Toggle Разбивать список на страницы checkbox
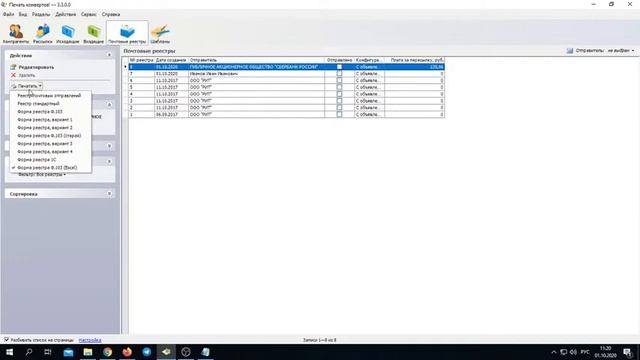The width and height of the screenshot is (640, 360). [x=7, y=340]
